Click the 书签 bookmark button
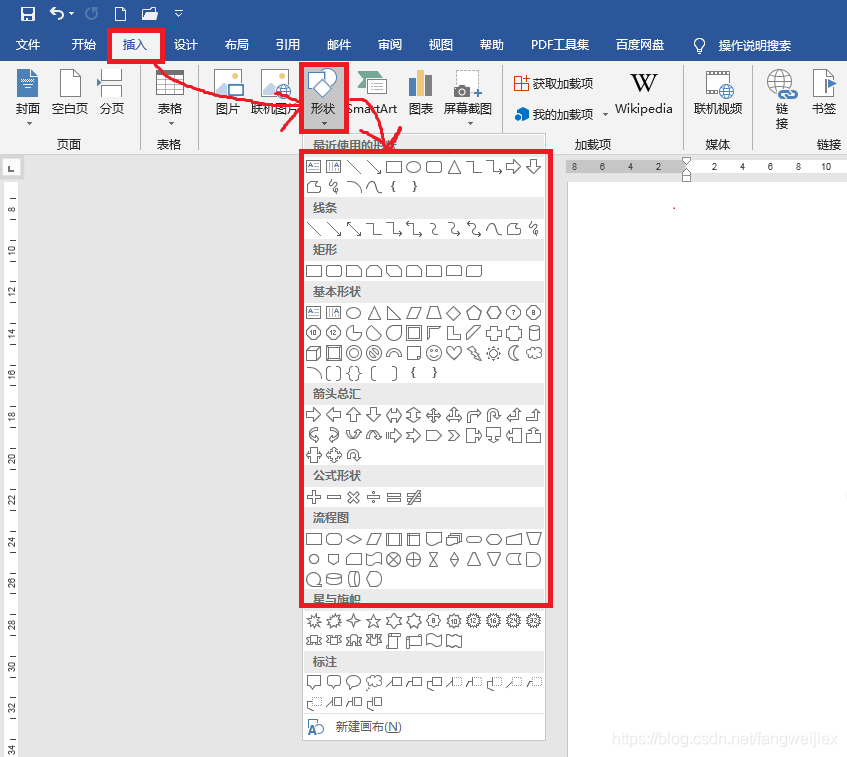The height and width of the screenshot is (757, 847). click(824, 92)
